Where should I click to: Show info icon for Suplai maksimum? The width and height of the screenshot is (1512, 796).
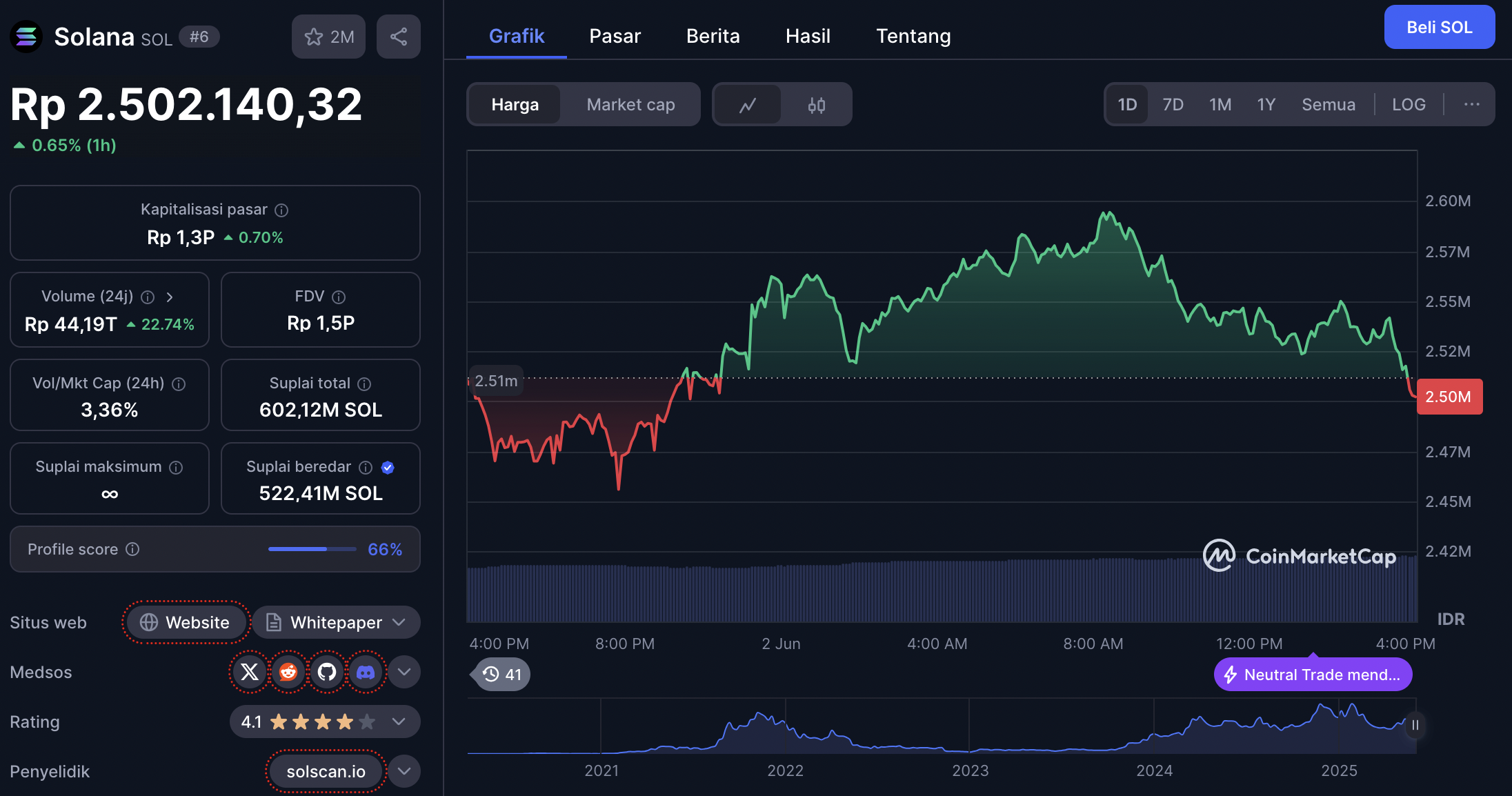(176, 468)
